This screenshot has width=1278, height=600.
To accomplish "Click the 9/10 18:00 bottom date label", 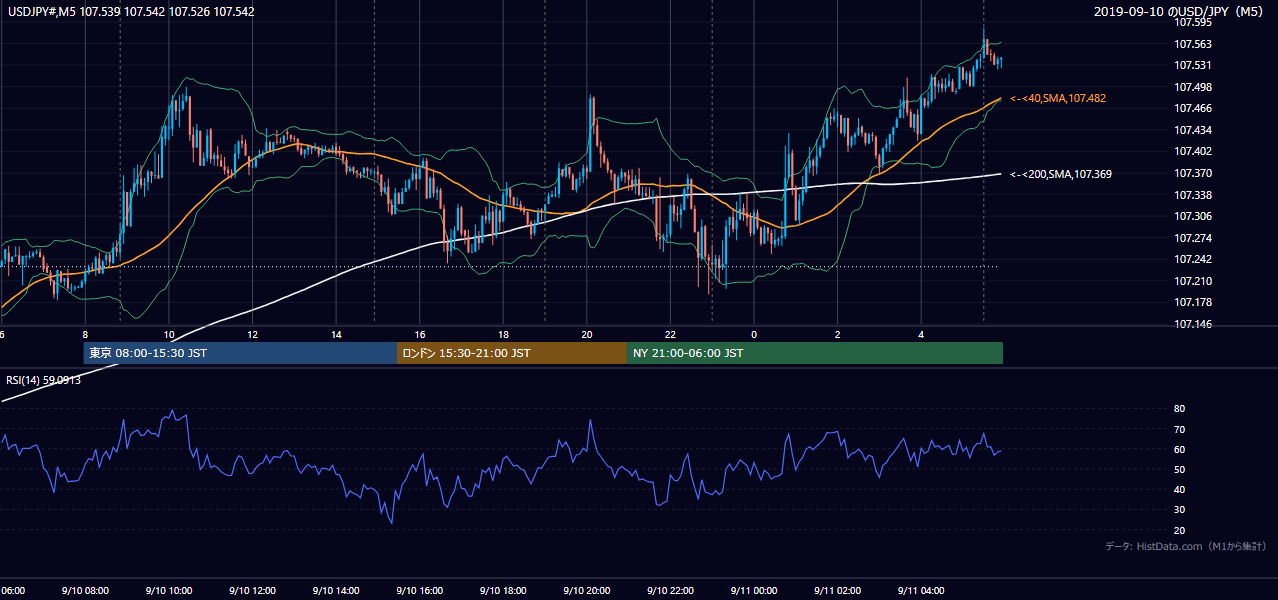I will (x=503, y=591).
